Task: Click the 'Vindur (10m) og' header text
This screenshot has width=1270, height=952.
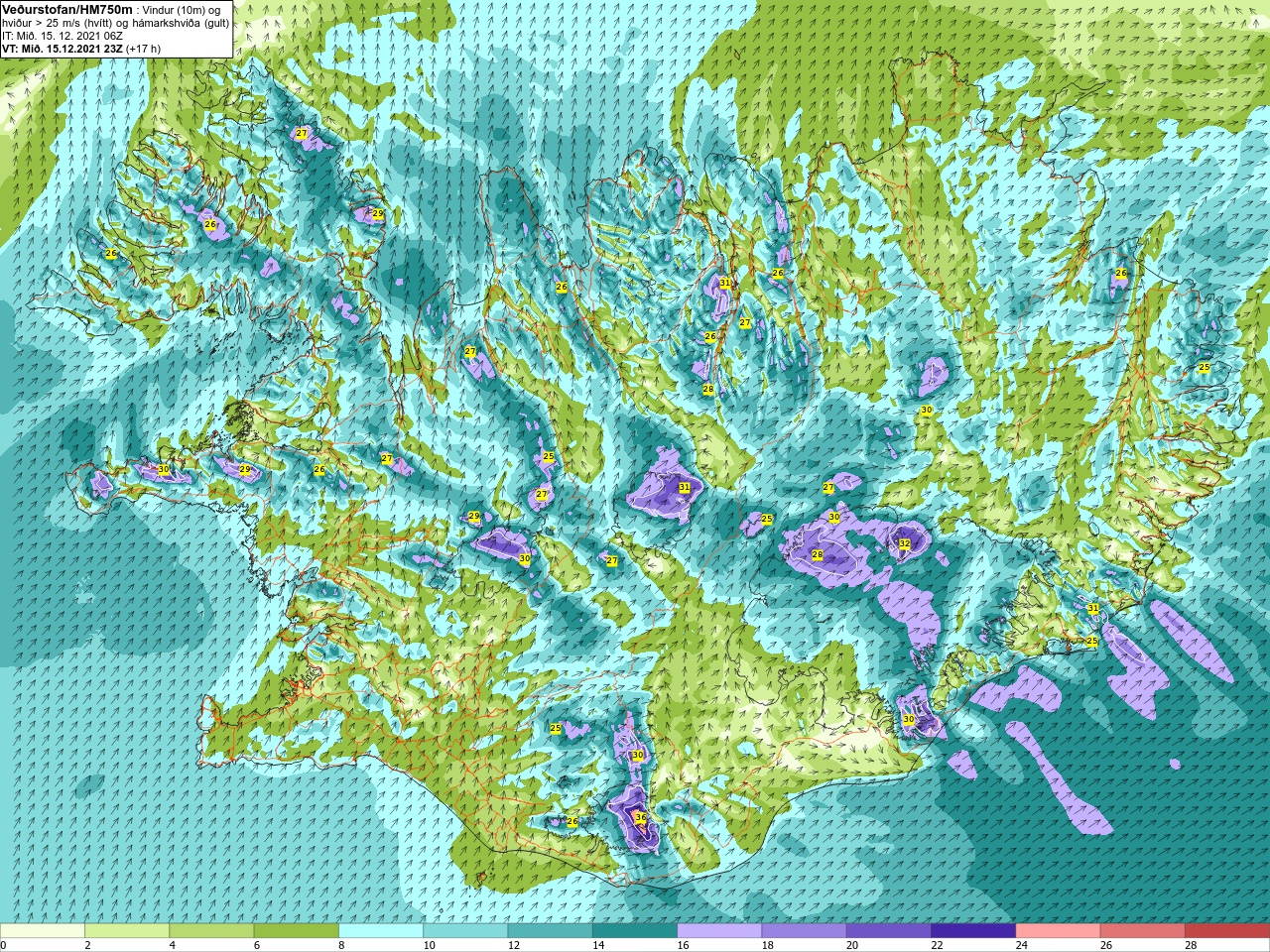Action: (x=182, y=9)
